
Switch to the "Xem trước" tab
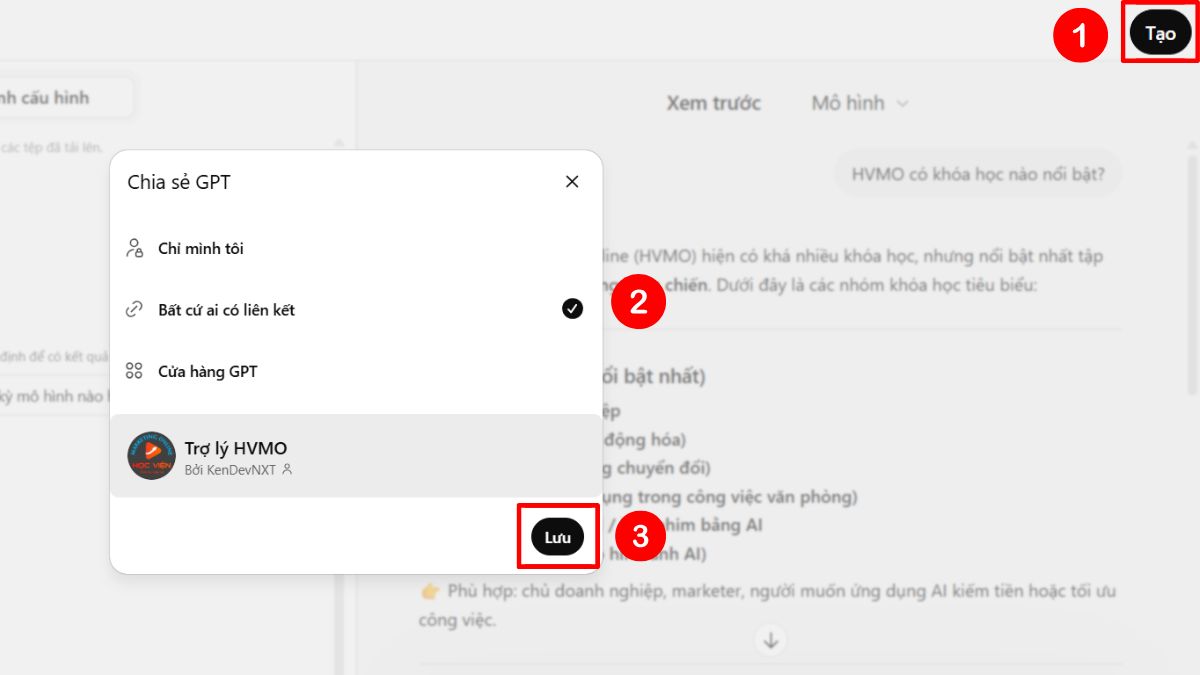(x=714, y=103)
